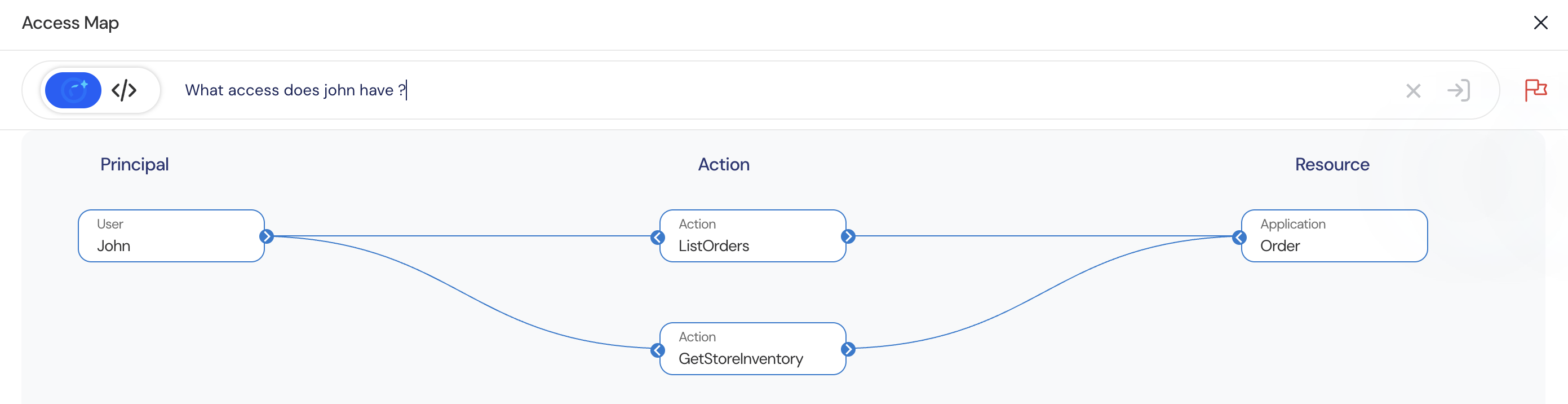Click into the query input field
Screen dimensions: 1568x404
tap(730, 90)
